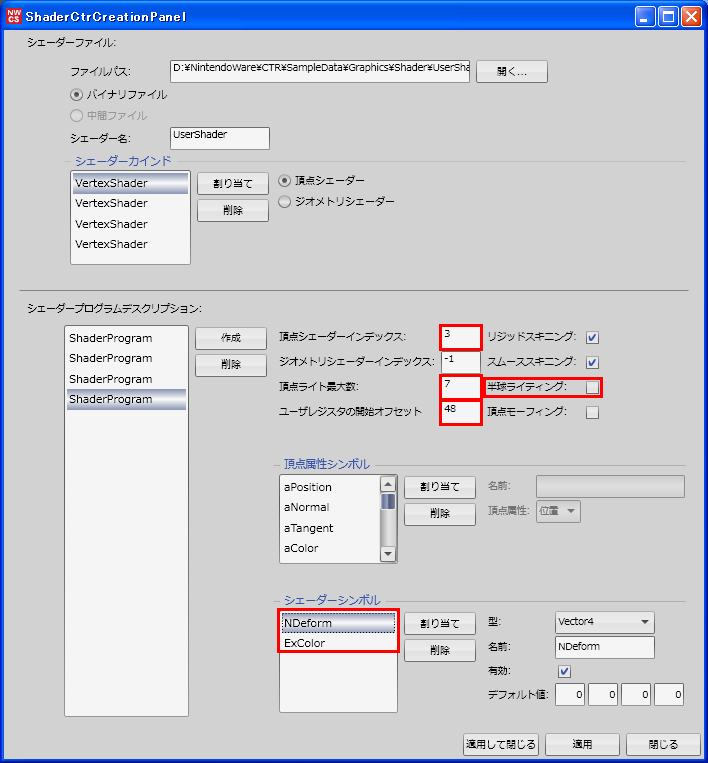This screenshot has width=708, height=763.
Task: Click 作成 to create shader program
Action: 230,339
